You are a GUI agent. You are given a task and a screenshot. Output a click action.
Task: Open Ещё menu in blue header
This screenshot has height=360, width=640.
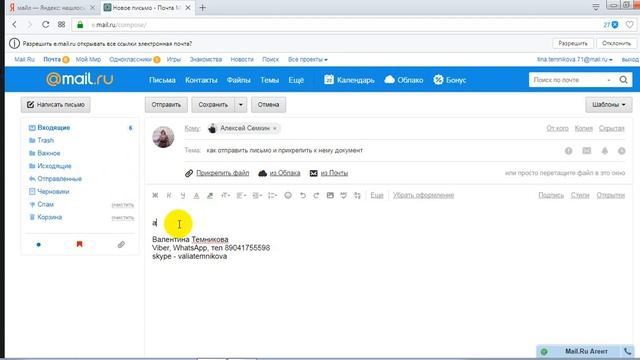click(296, 80)
